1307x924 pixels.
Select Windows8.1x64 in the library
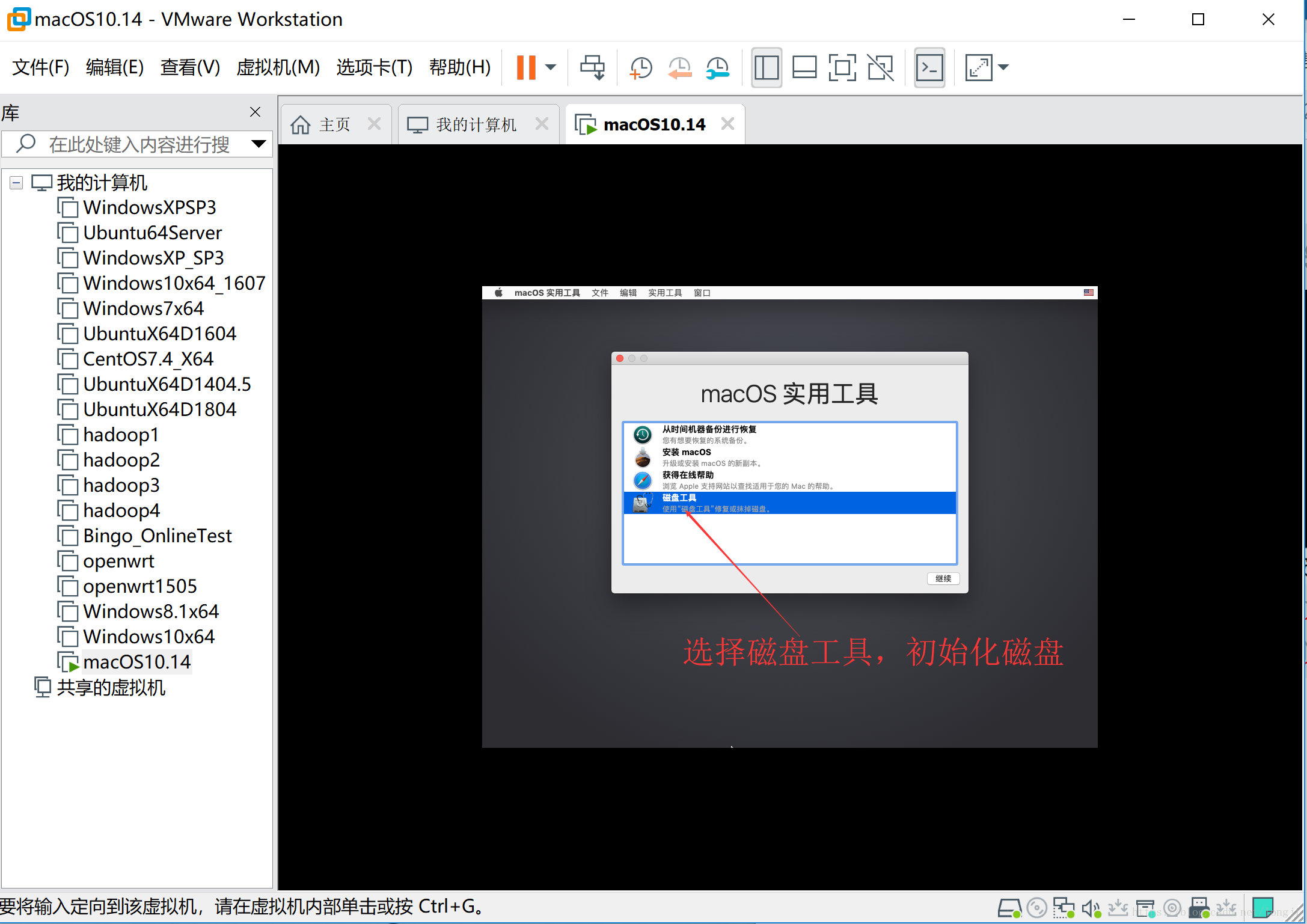click(150, 611)
